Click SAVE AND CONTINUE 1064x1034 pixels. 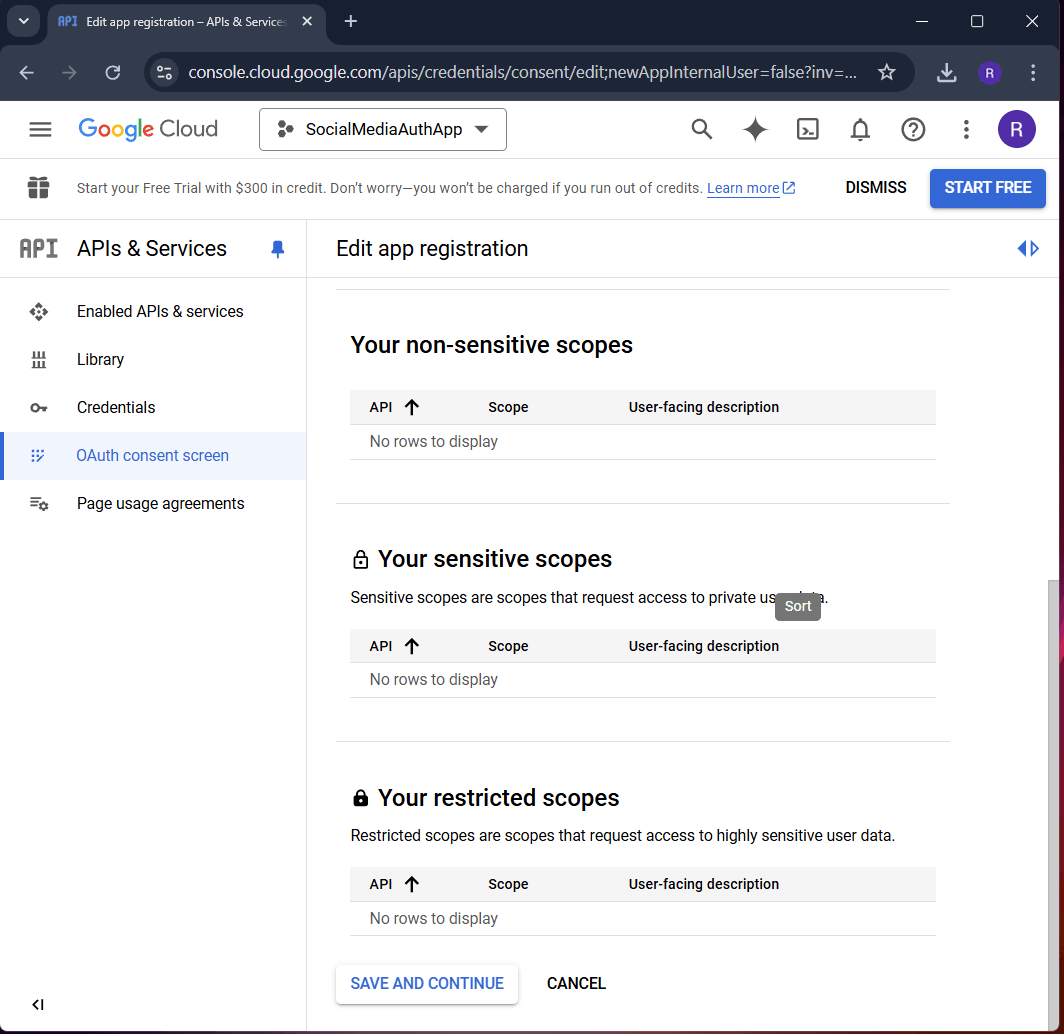tap(426, 983)
